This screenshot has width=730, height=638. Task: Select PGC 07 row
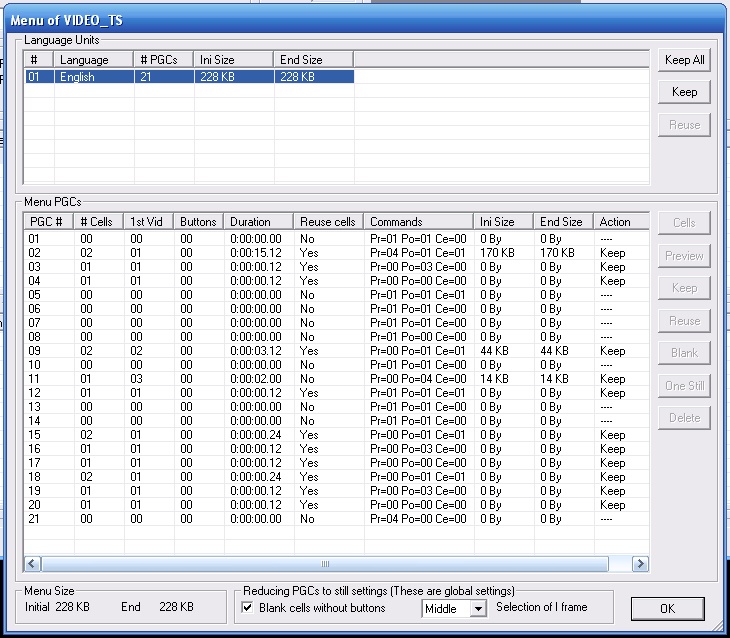337,323
